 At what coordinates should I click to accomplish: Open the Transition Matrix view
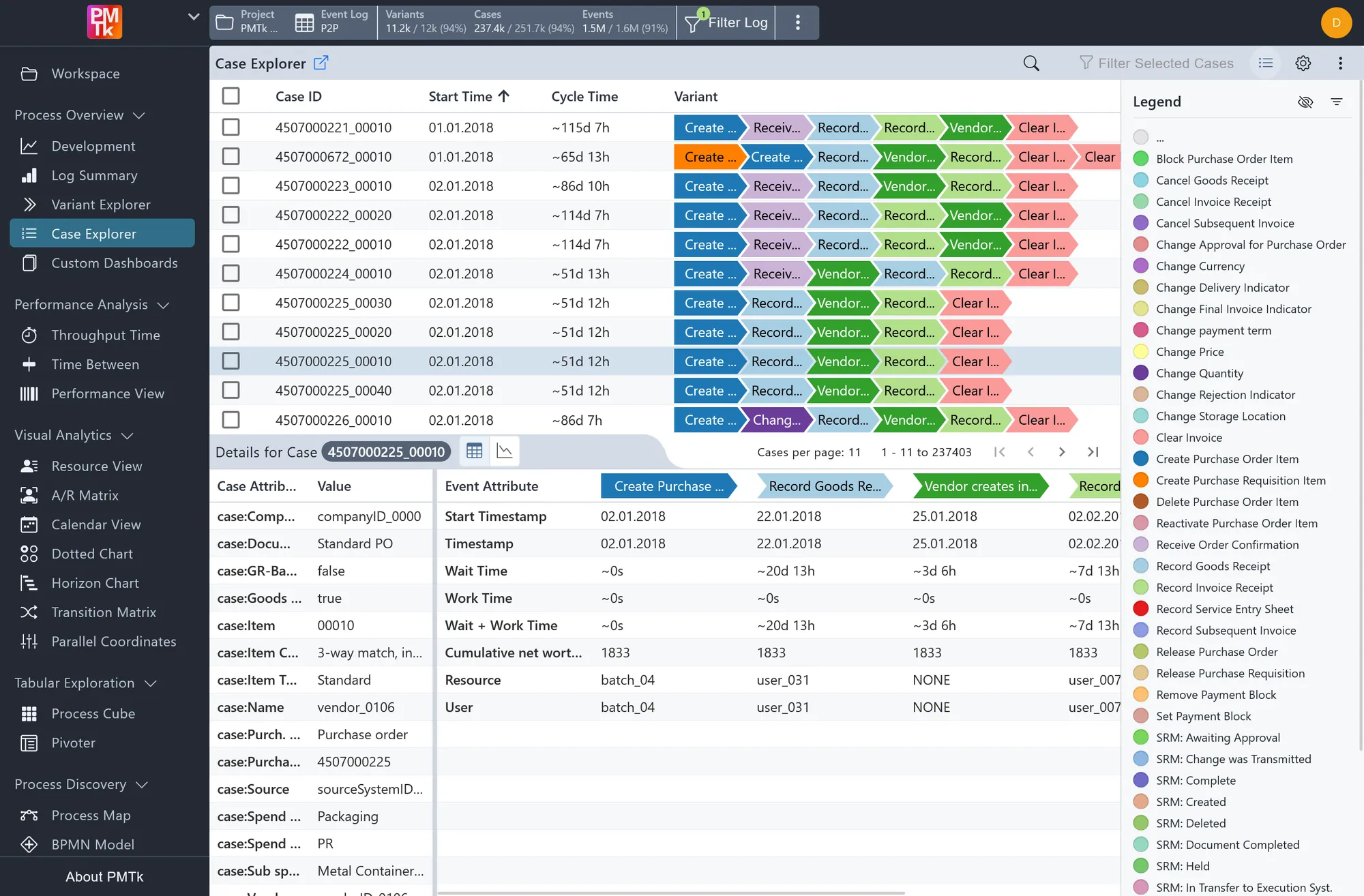(102, 612)
